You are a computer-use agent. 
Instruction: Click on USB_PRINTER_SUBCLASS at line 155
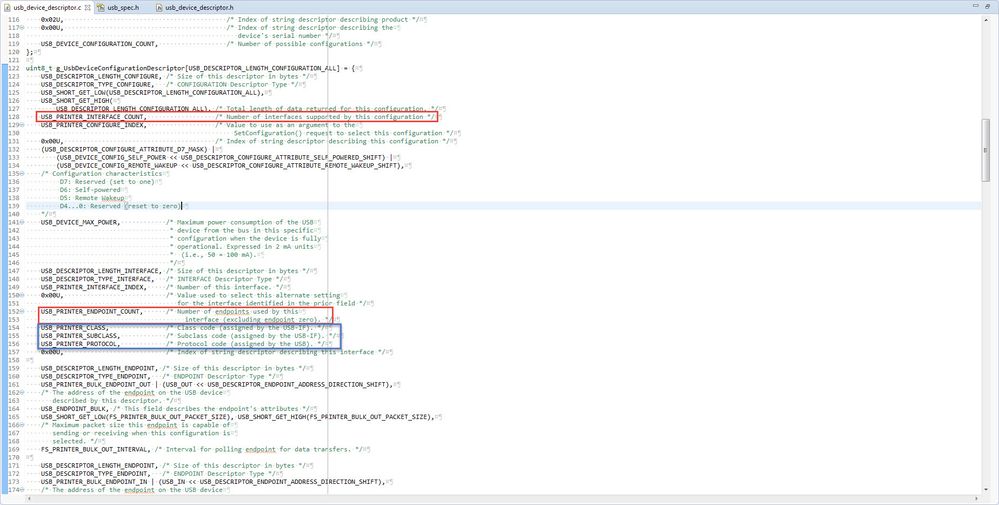80,336
